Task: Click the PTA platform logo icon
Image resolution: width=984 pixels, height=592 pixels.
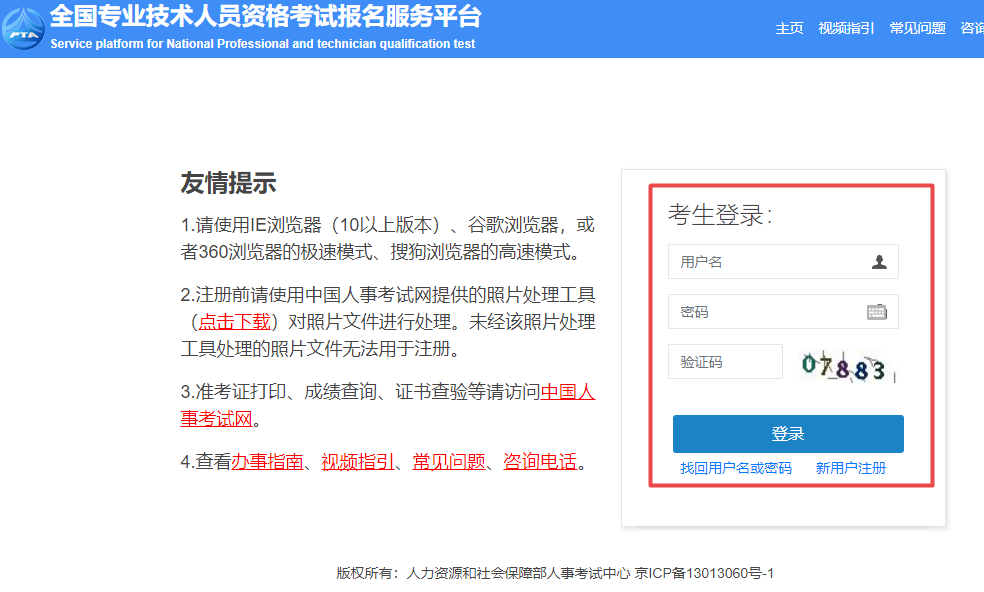Action: point(23,28)
